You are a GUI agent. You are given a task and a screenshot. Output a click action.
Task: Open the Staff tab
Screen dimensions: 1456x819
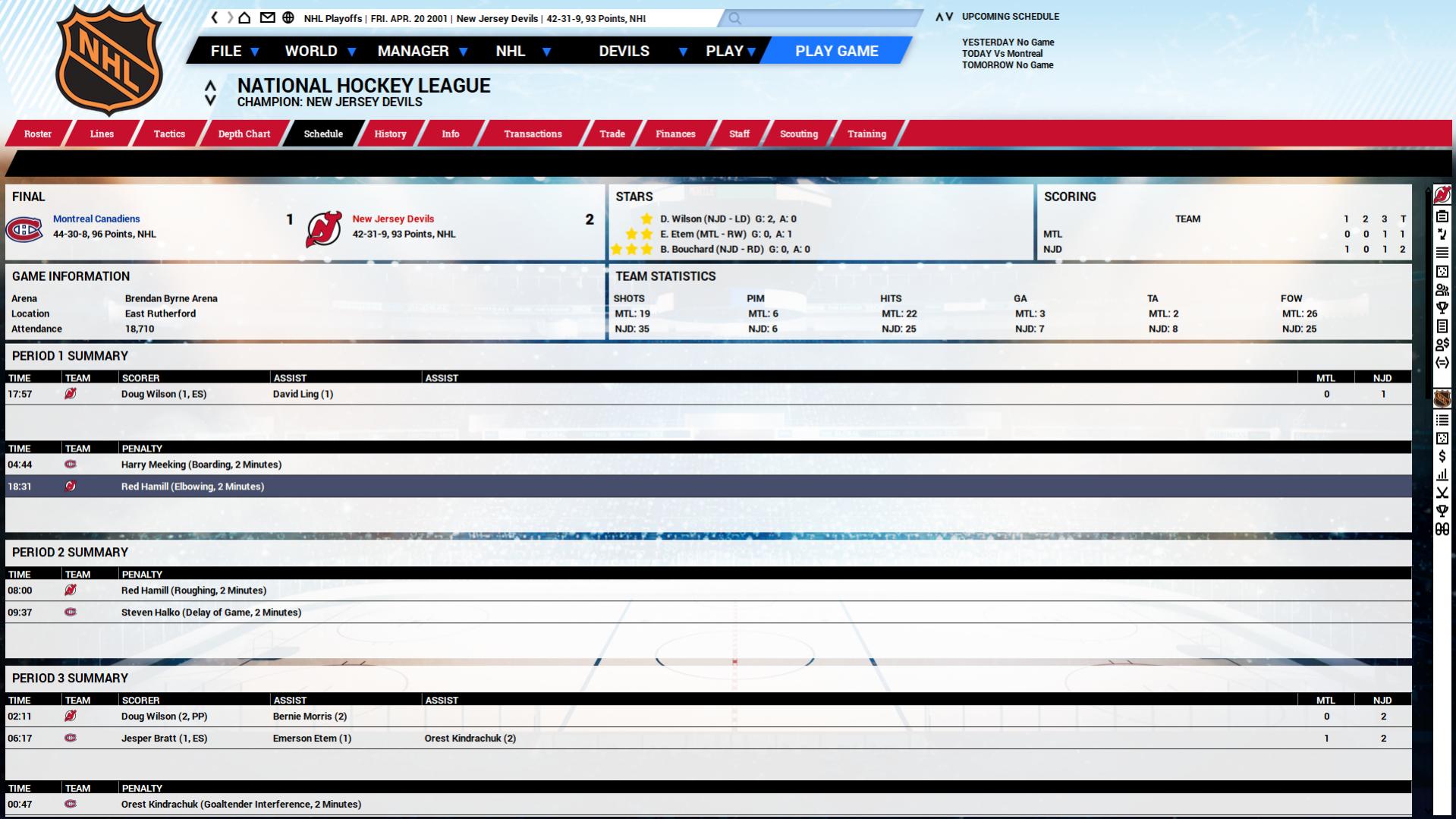click(x=740, y=134)
